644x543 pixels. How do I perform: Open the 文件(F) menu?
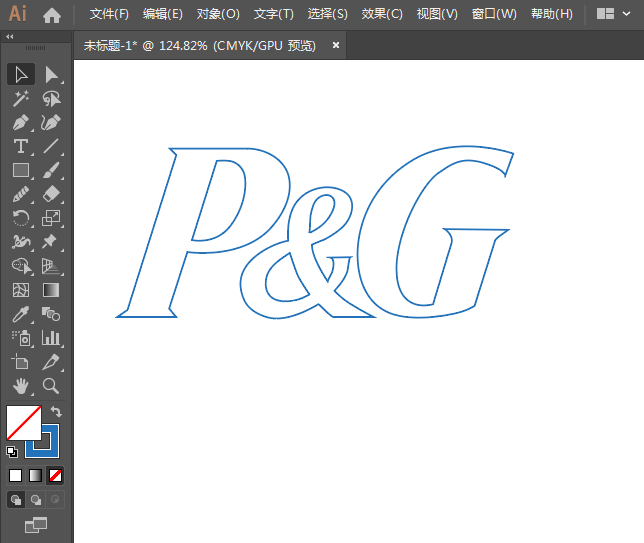(109, 14)
